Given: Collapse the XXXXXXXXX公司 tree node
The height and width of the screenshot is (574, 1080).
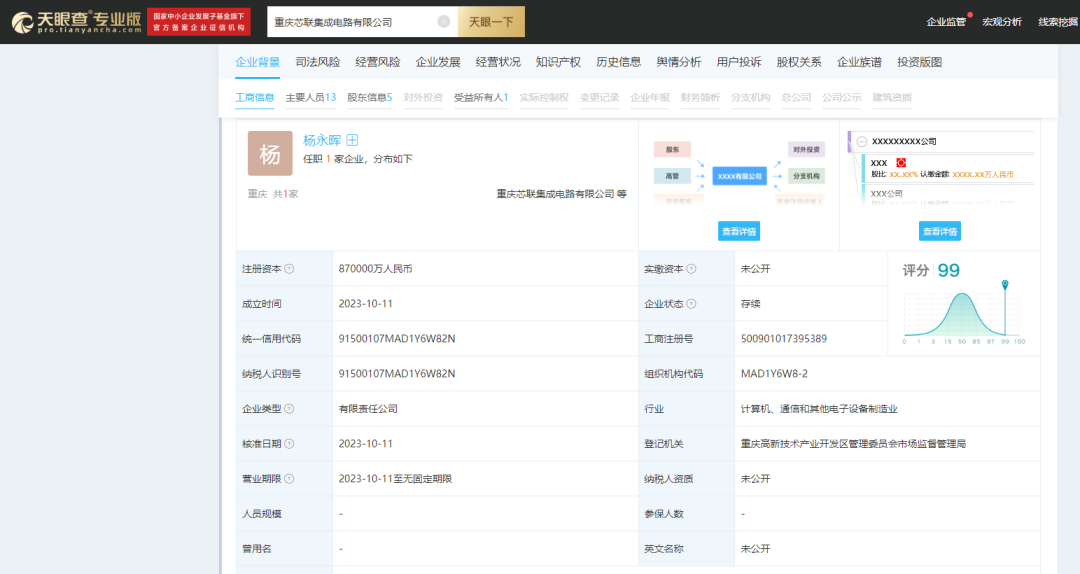Looking at the screenshot, I should [x=862, y=142].
